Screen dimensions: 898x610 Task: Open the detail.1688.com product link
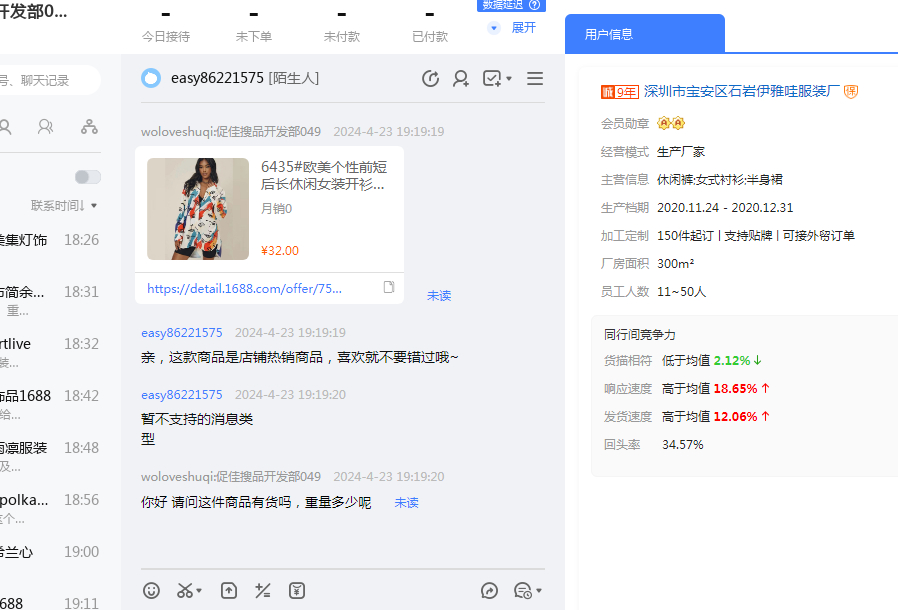[x=245, y=288]
